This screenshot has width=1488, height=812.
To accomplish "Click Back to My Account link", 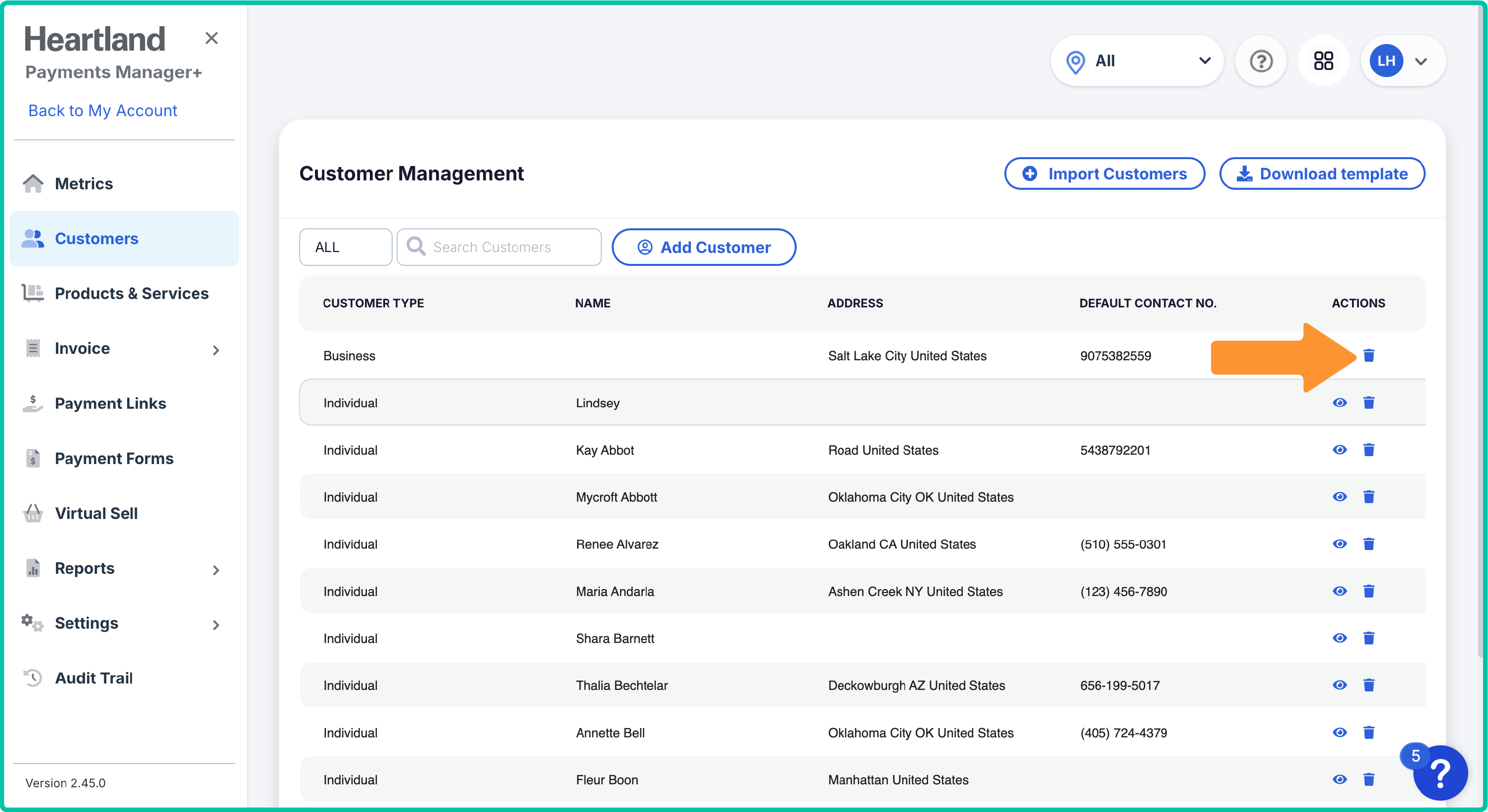I will [x=103, y=110].
